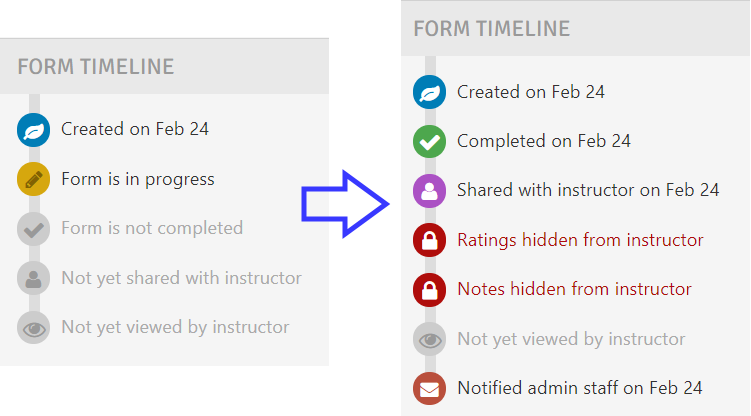Select 'Ratings hidden from instructor' text
Screen dimensions: 751x416
click(x=580, y=240)
